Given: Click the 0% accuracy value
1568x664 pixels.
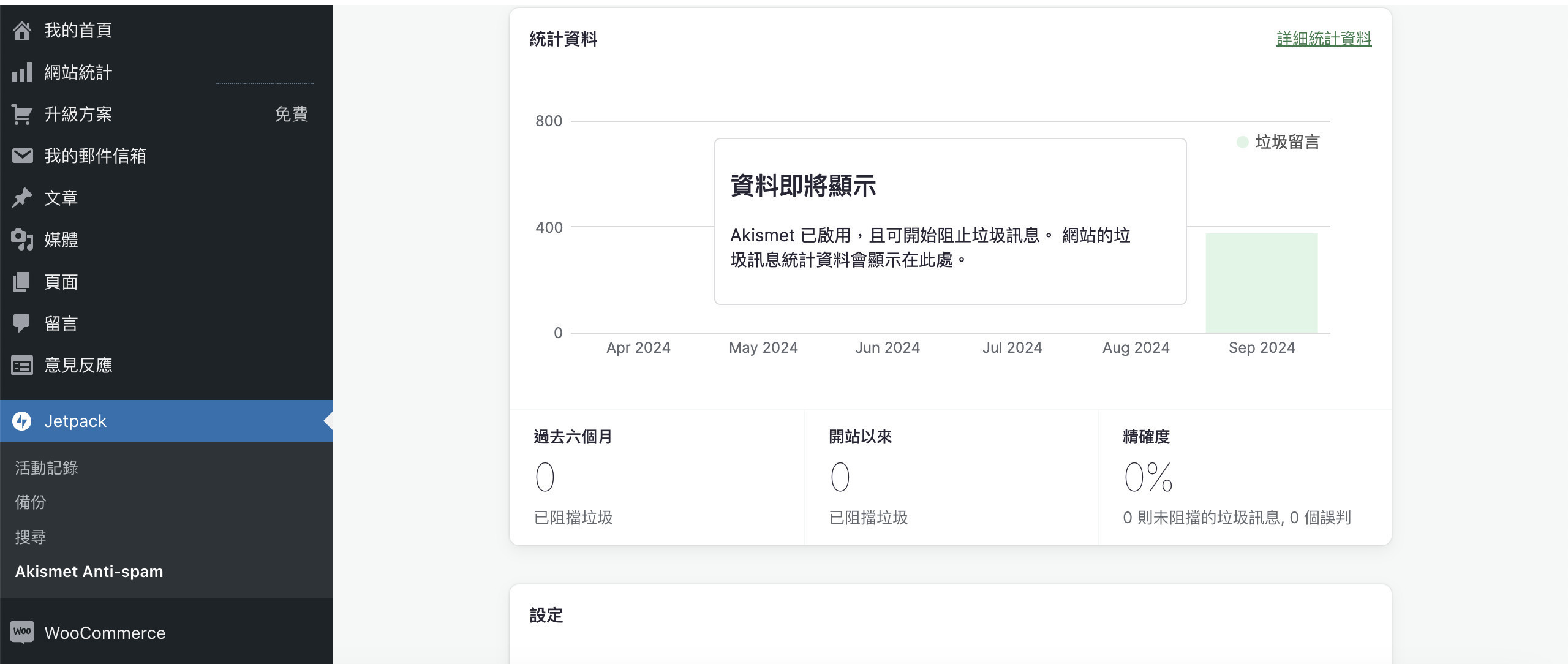Looking at the screenshot, I should 1148,477.
